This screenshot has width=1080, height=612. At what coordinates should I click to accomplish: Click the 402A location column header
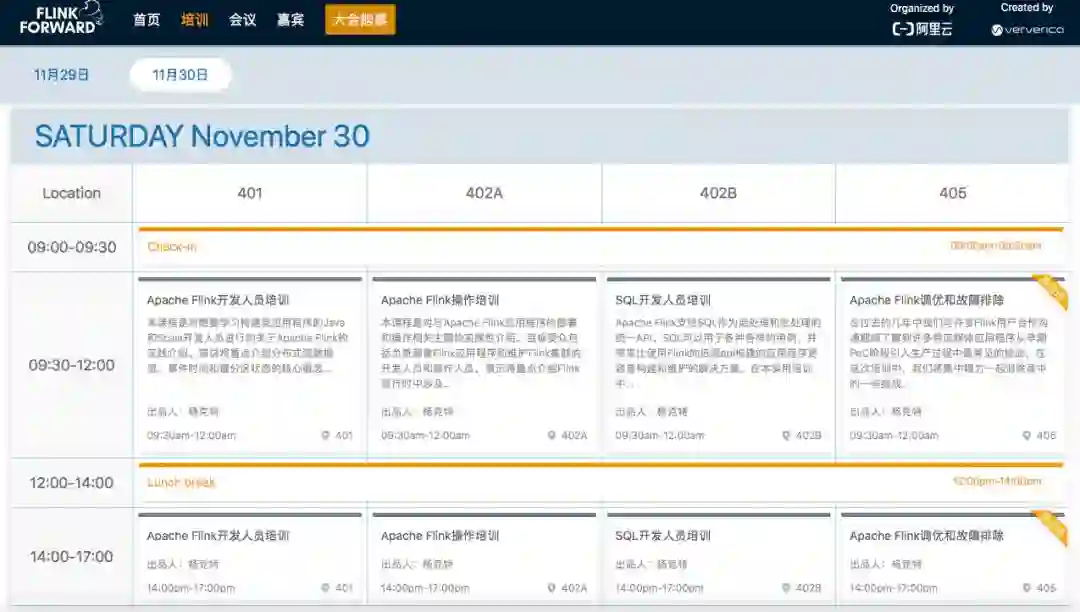(484, 193)
